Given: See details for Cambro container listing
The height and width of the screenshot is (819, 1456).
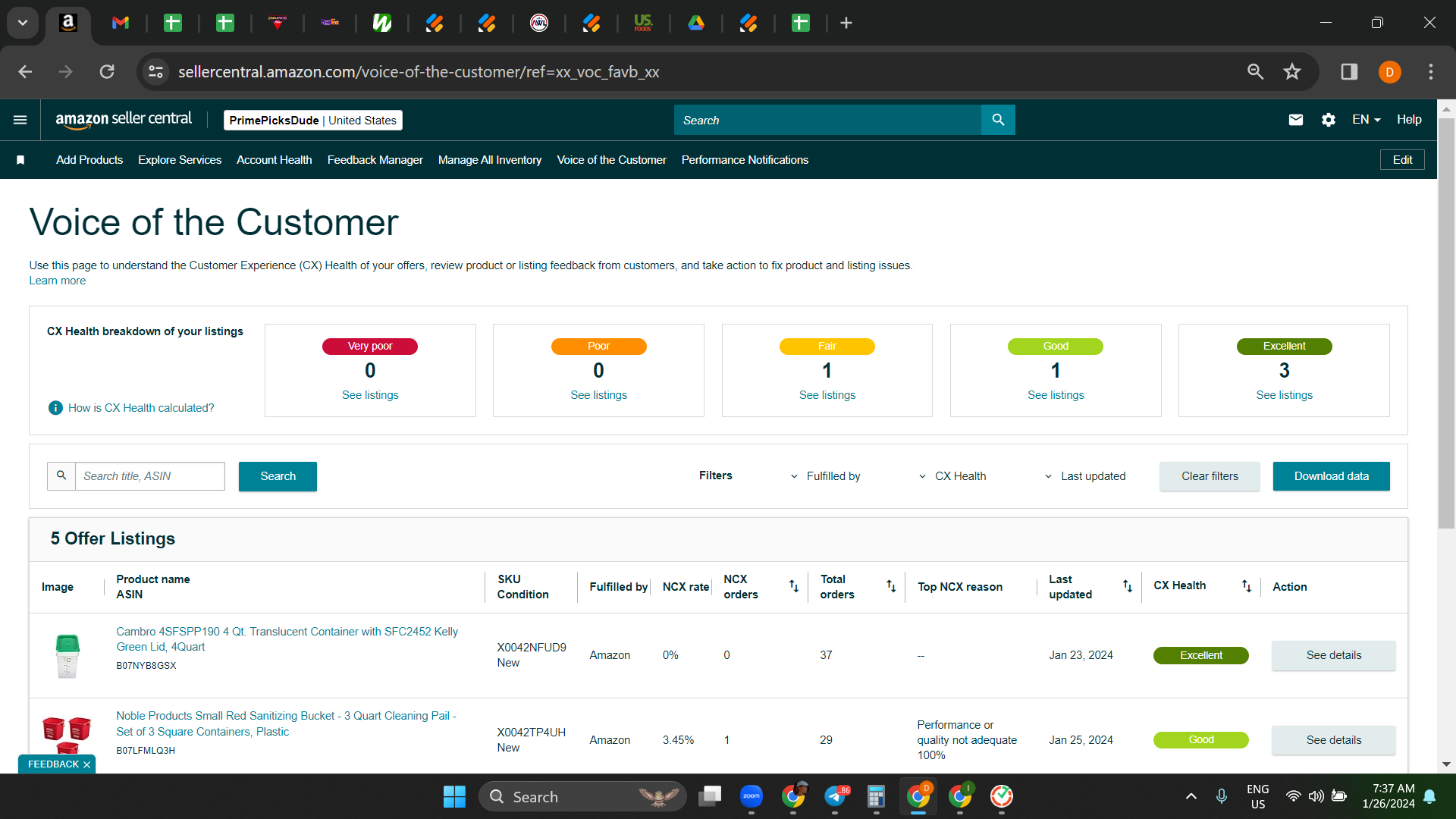Looking at the screenshot, I should point(1334,655).
